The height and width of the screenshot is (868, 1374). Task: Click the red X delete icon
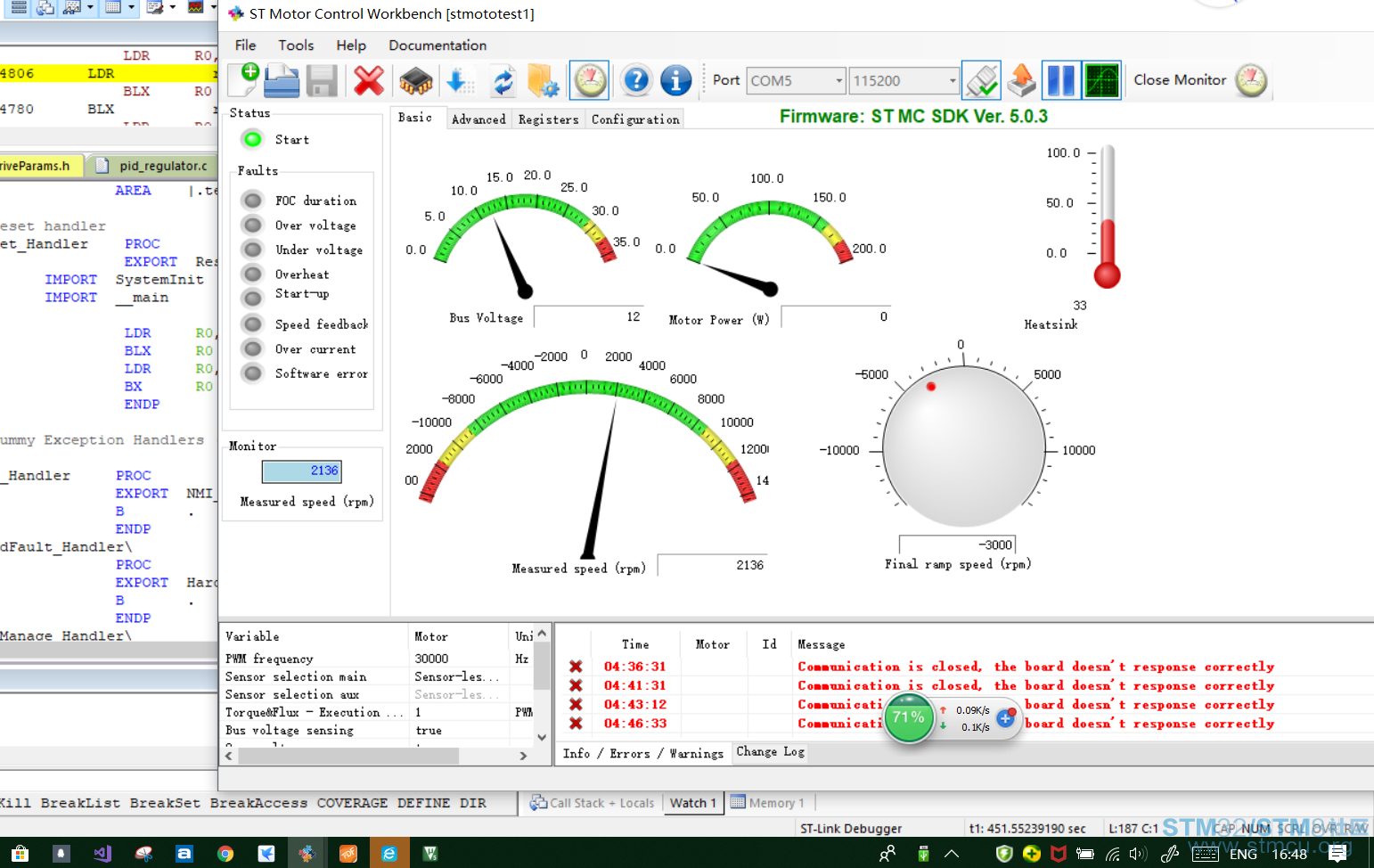[368, 80]
